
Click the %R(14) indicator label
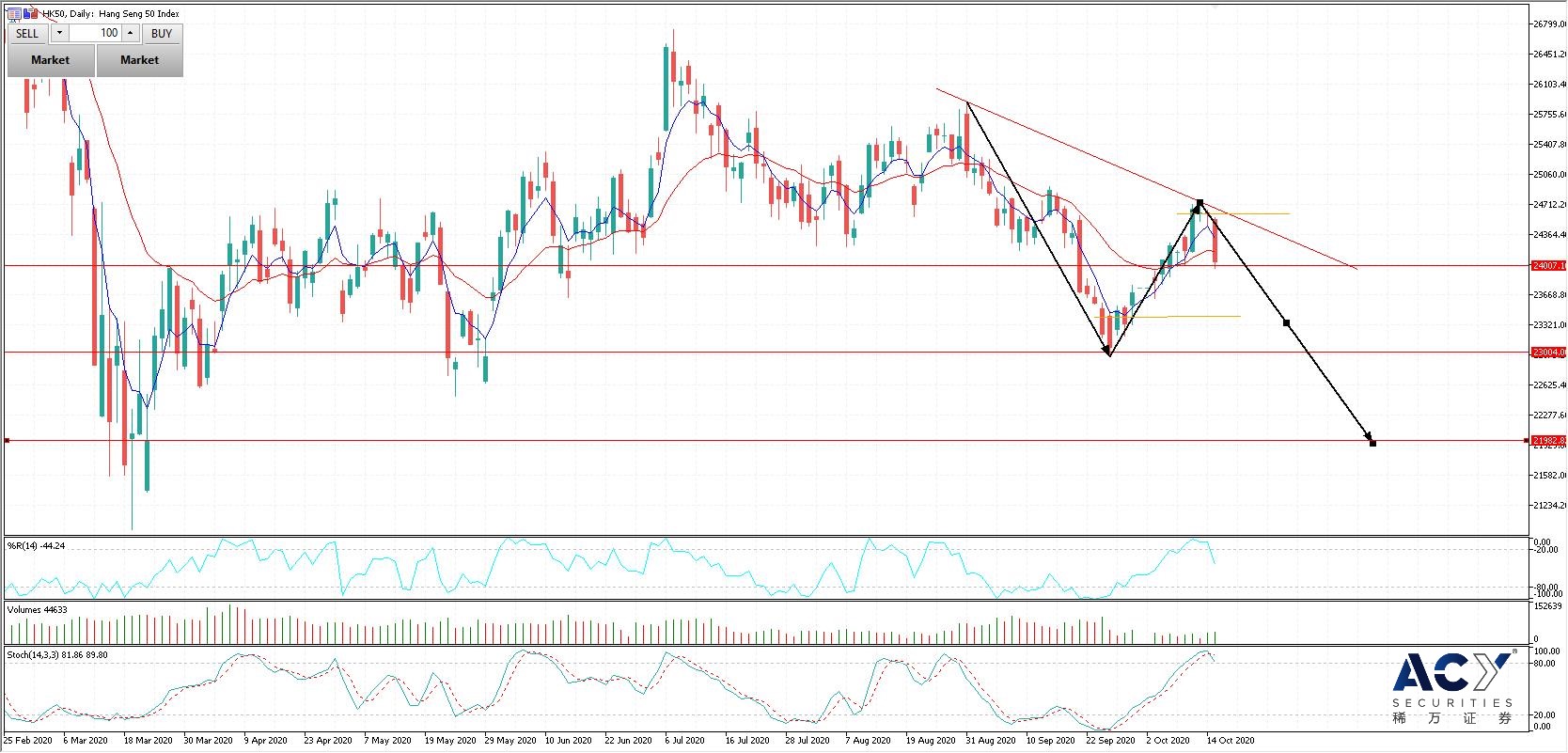(36, 546)
